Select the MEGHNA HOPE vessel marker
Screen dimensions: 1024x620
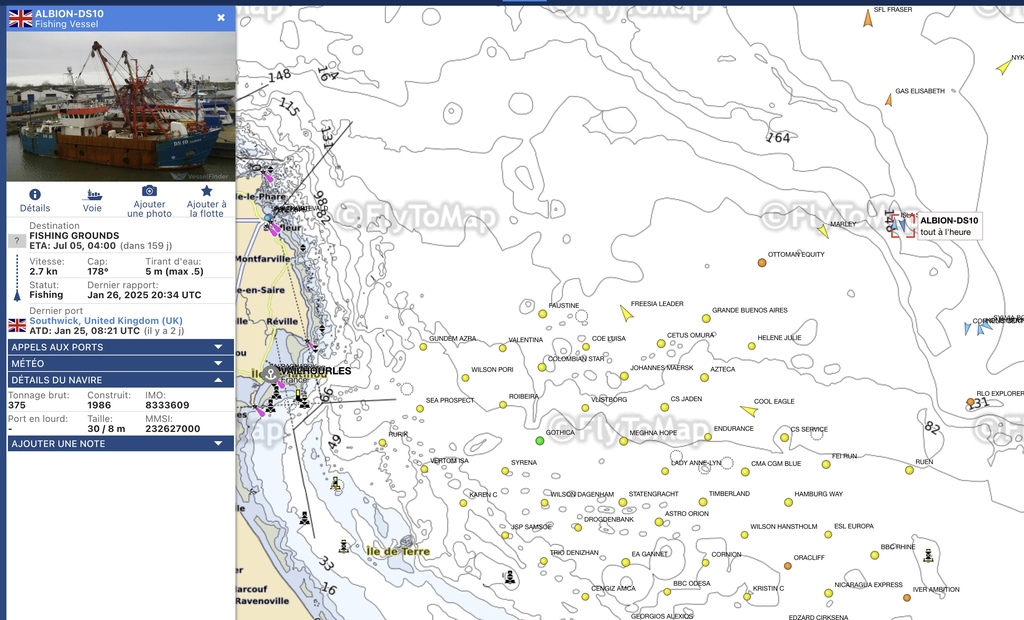click(x=624, y=442)
